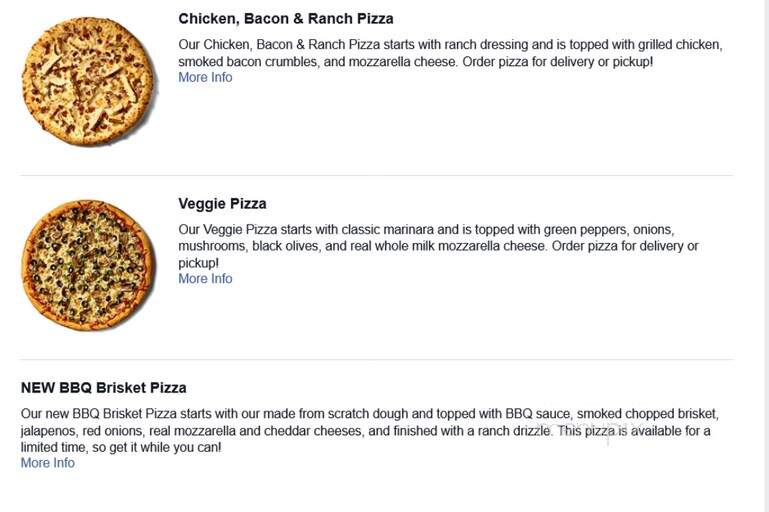Click the divider line above the BBQ Brisket section
The image size is (769, 512).
pos(377,359)
